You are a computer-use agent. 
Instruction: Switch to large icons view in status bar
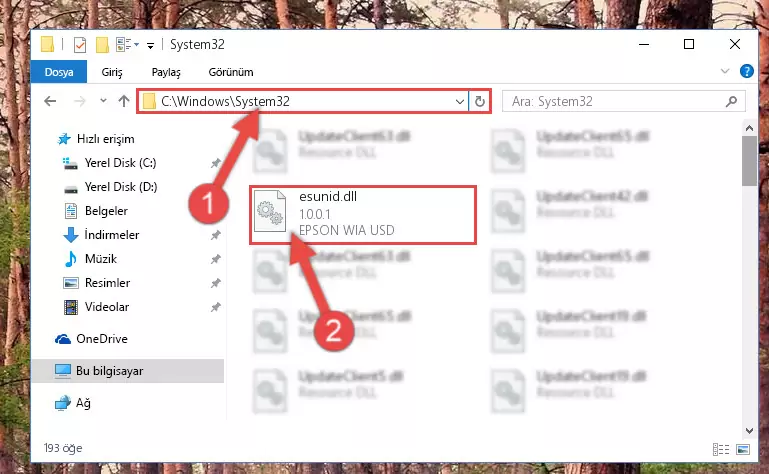click(743, 449)
